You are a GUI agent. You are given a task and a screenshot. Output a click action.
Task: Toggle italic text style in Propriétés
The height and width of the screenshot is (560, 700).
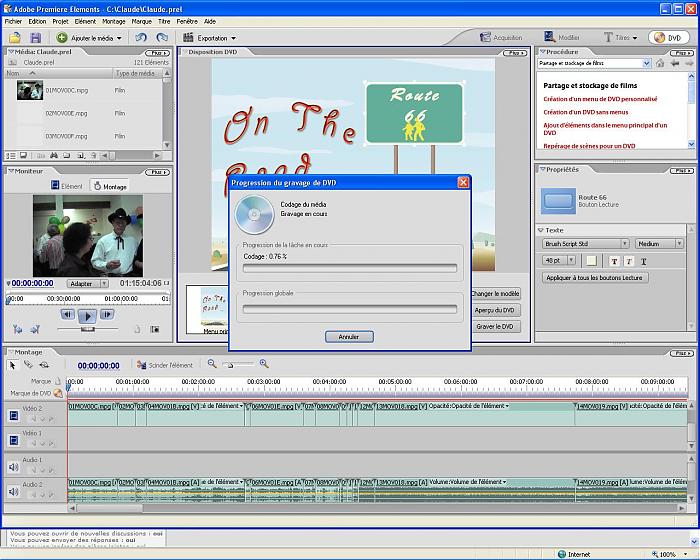point(629,261)
